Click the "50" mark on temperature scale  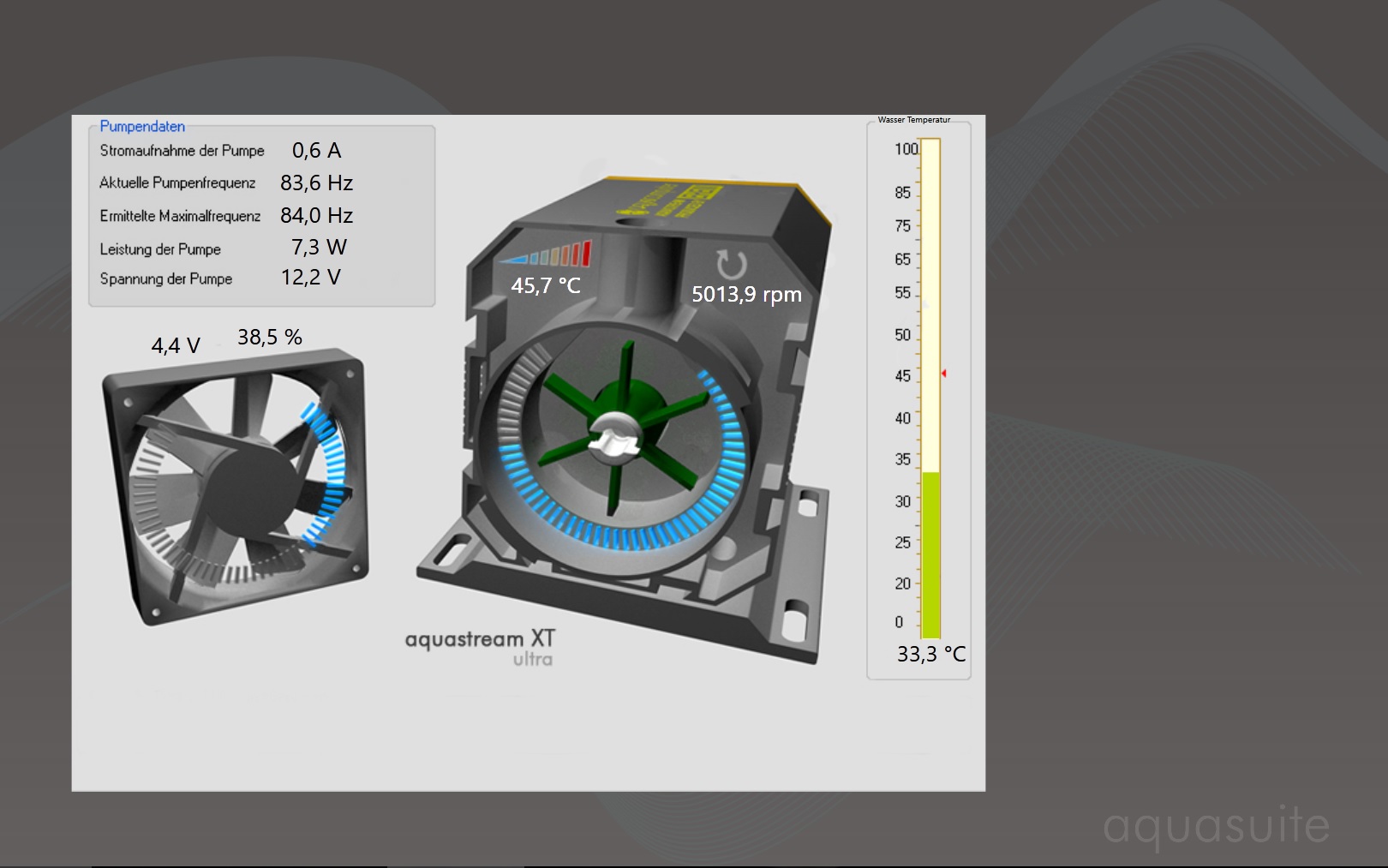click(x=903, y=335)
